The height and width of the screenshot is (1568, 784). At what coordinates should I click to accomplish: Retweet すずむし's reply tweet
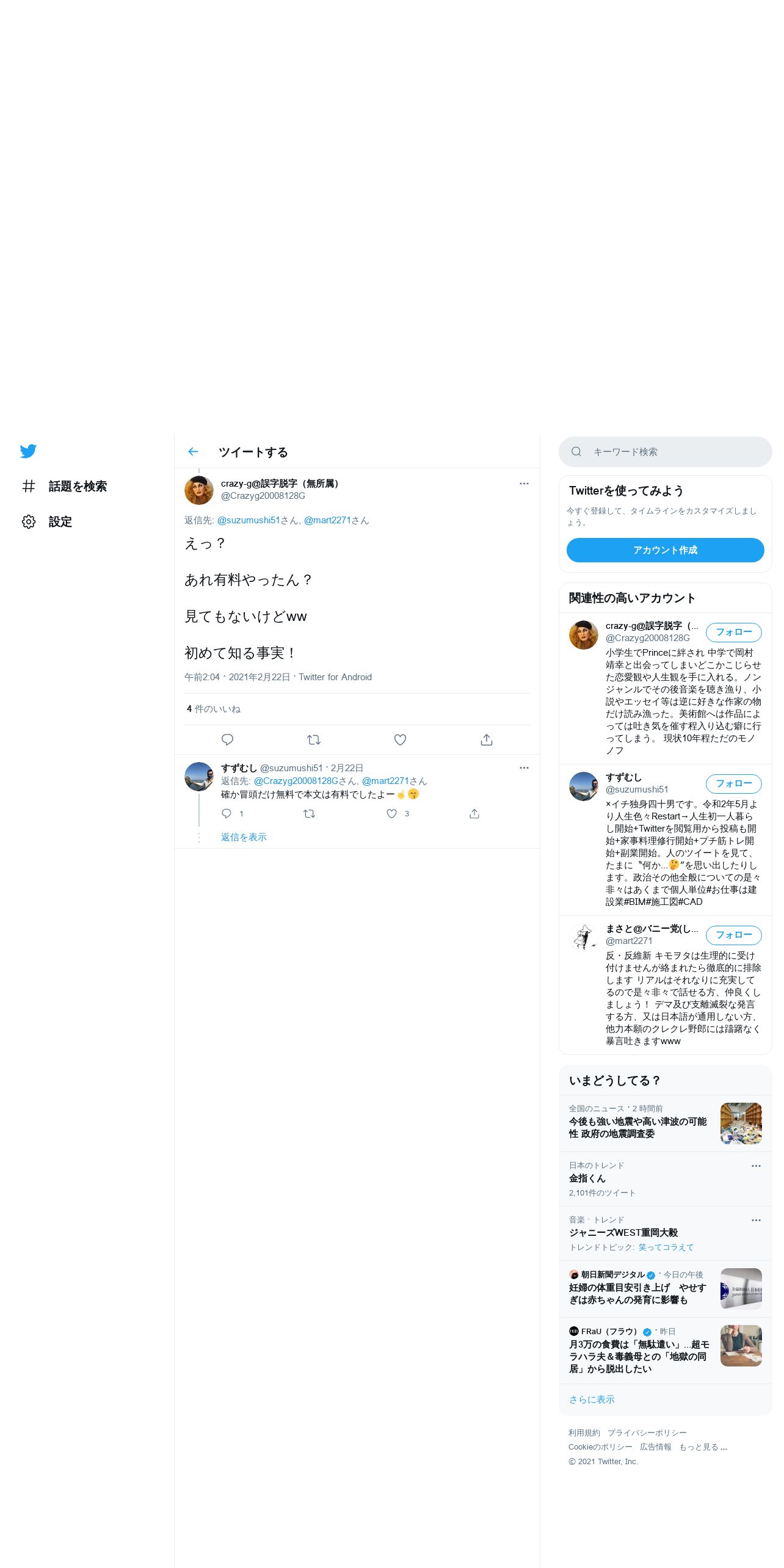click(310, 813)
